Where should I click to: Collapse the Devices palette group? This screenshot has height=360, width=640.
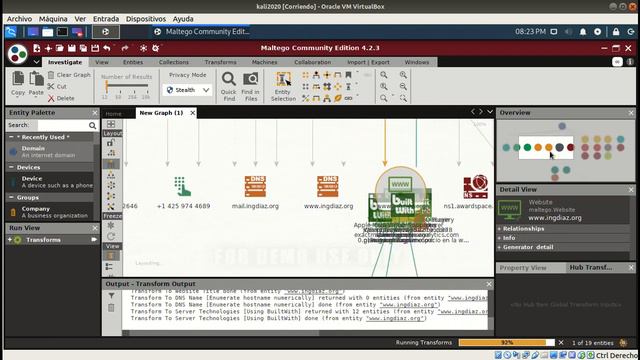11,167
